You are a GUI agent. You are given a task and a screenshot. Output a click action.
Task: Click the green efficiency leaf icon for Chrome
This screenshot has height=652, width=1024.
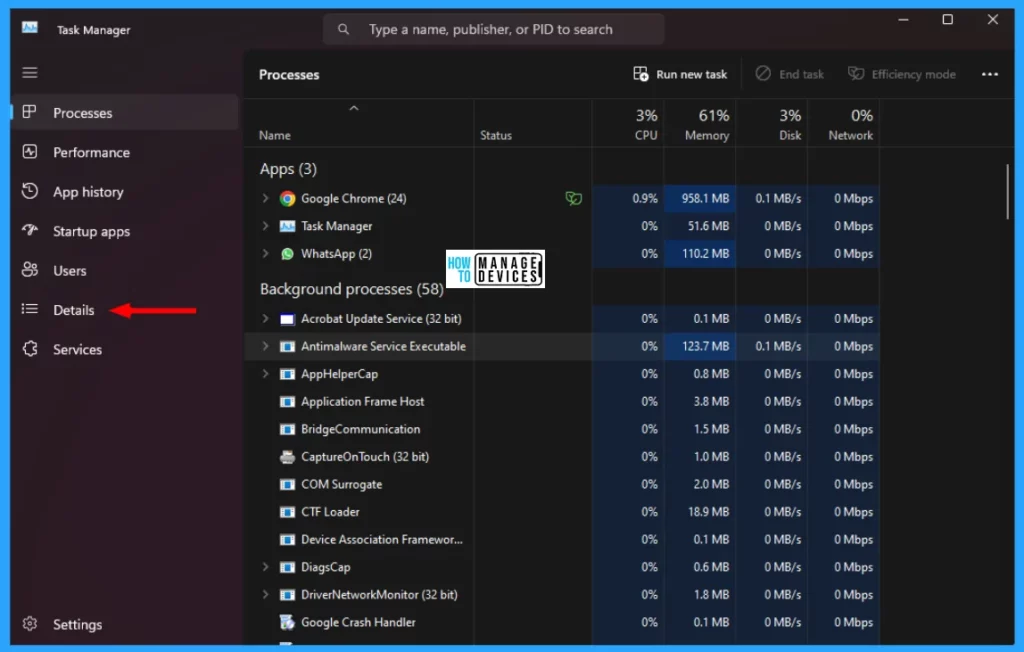pyautogui.click(x=573, y=198)
